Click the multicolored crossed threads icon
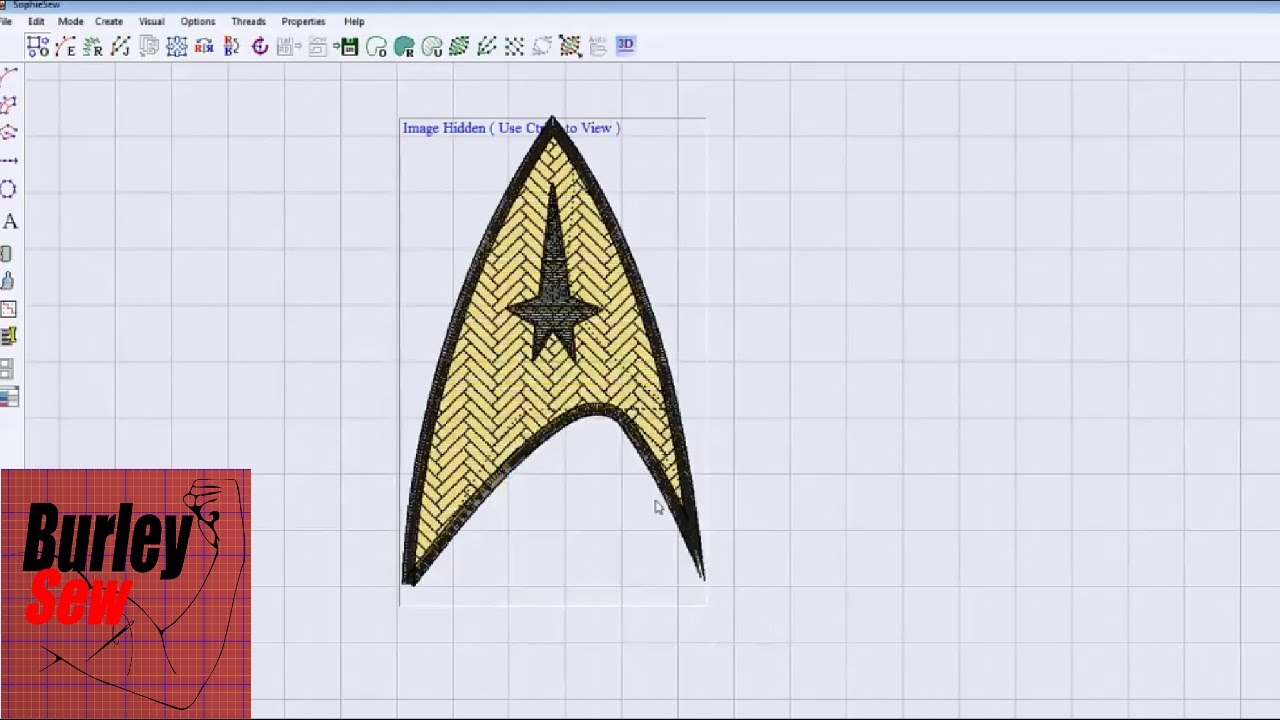 coord(570,46)
